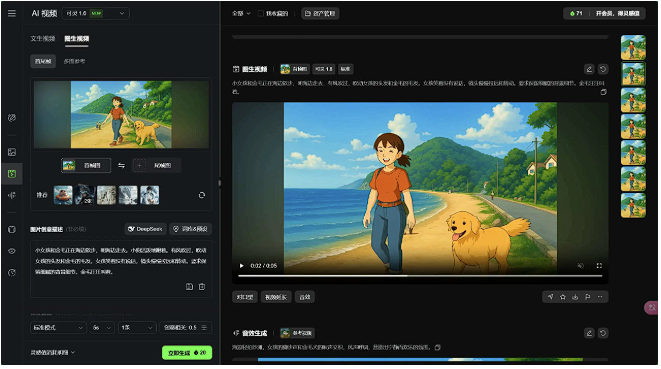Select the AI video sidebar icon
The width and height of the screenshot is (661, 369).
tap(12, 174)
